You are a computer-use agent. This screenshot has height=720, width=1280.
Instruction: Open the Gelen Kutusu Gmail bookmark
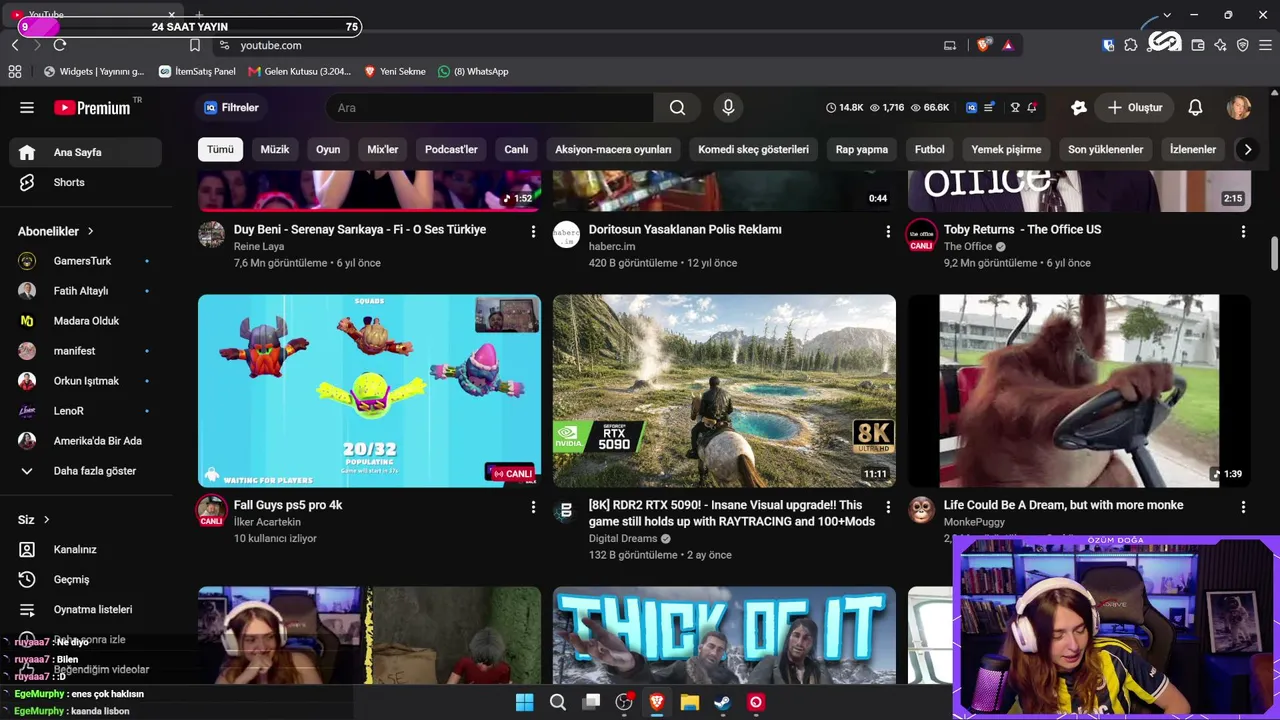(300, 71)
